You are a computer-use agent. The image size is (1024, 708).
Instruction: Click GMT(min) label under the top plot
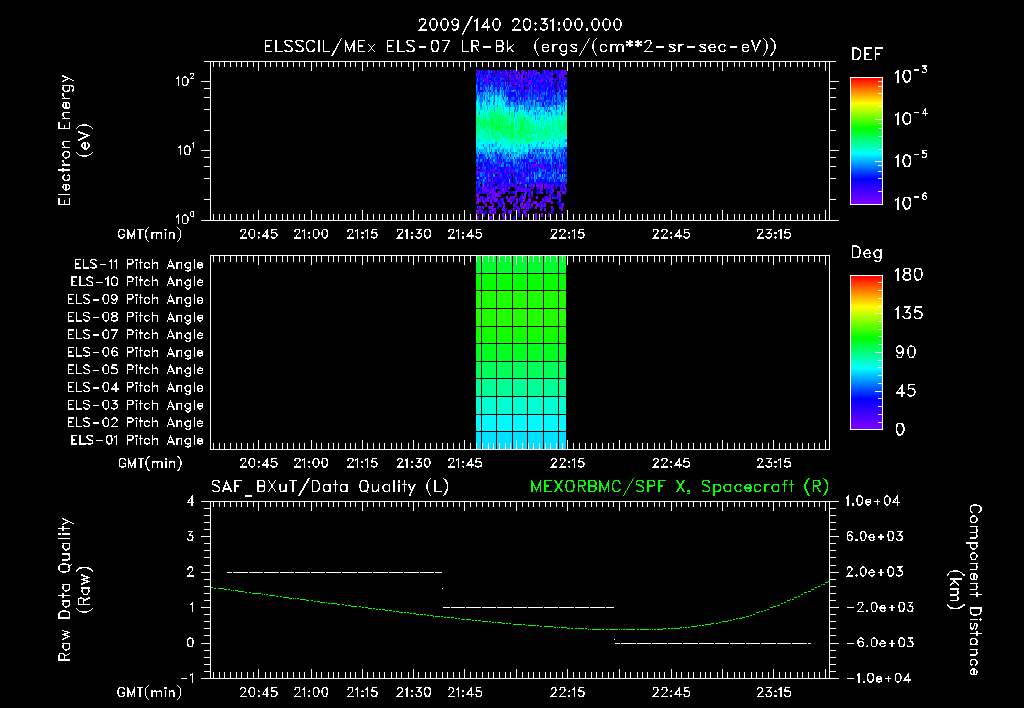coord(150,234)
